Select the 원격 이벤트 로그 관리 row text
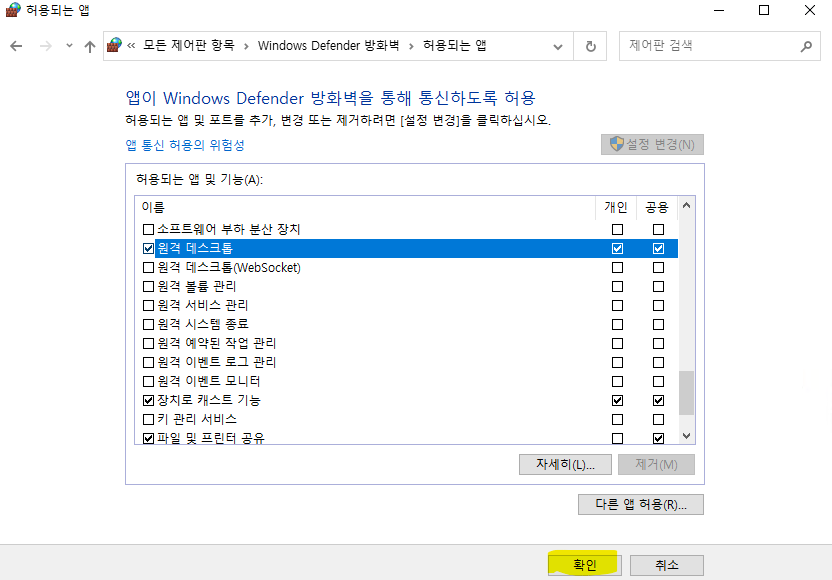The image size is (832, 580). 216,362
